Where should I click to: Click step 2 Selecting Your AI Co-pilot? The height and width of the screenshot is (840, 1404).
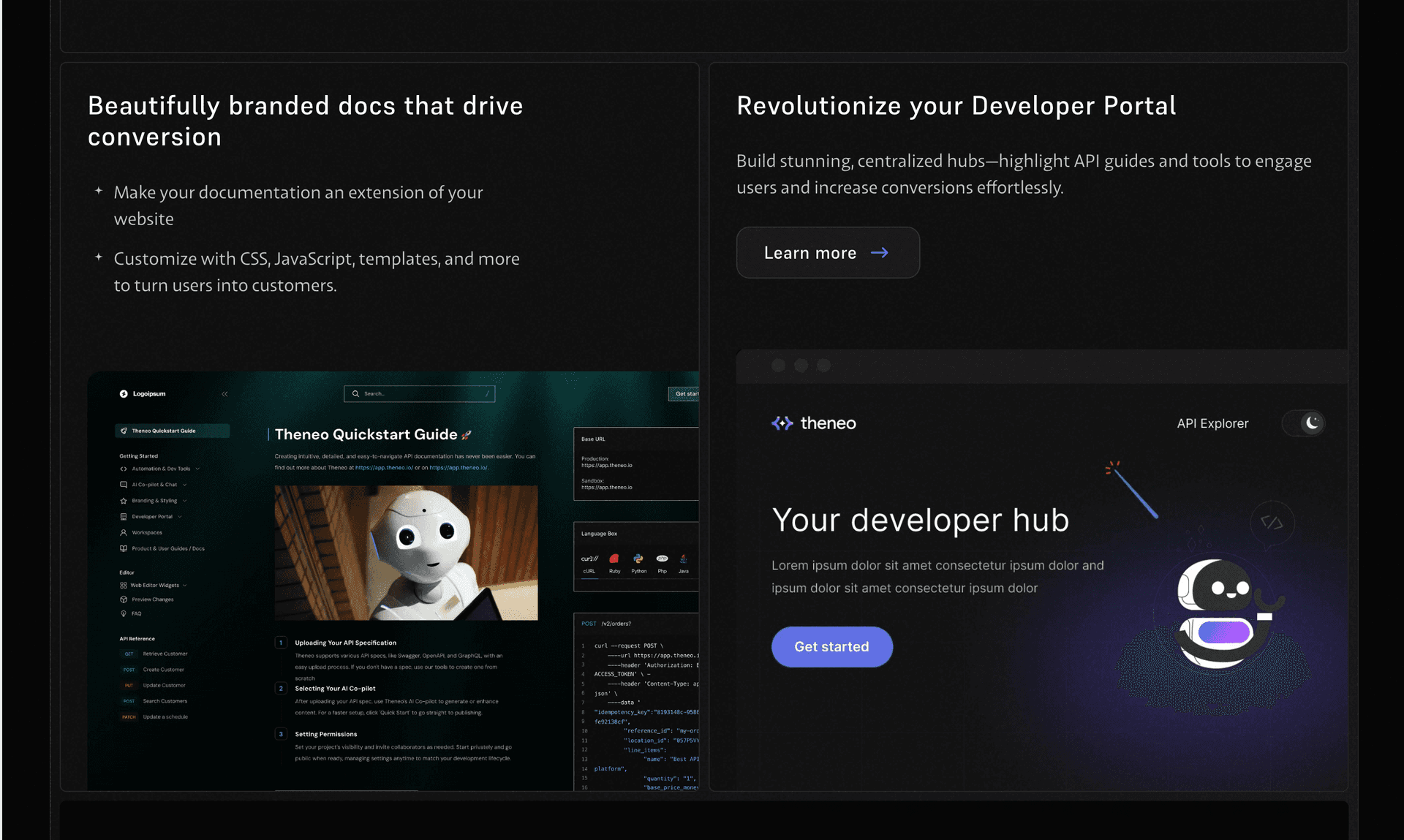pyautogui.click(x=336, y=689)
